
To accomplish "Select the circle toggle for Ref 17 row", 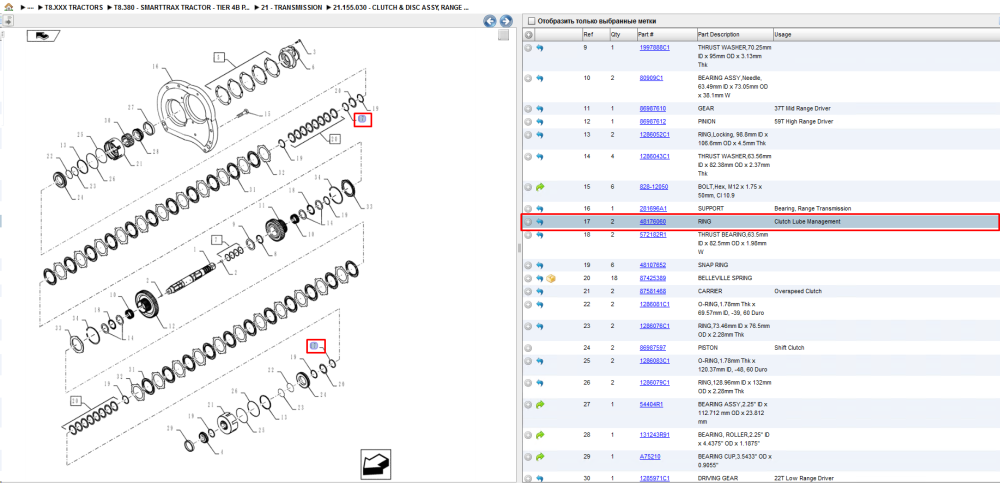I will pos(528,221).
